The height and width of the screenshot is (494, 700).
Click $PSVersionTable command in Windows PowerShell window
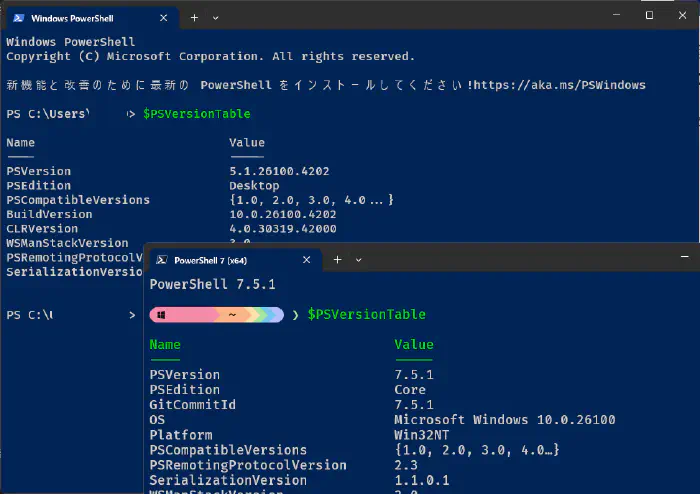[x=197, y=114]
